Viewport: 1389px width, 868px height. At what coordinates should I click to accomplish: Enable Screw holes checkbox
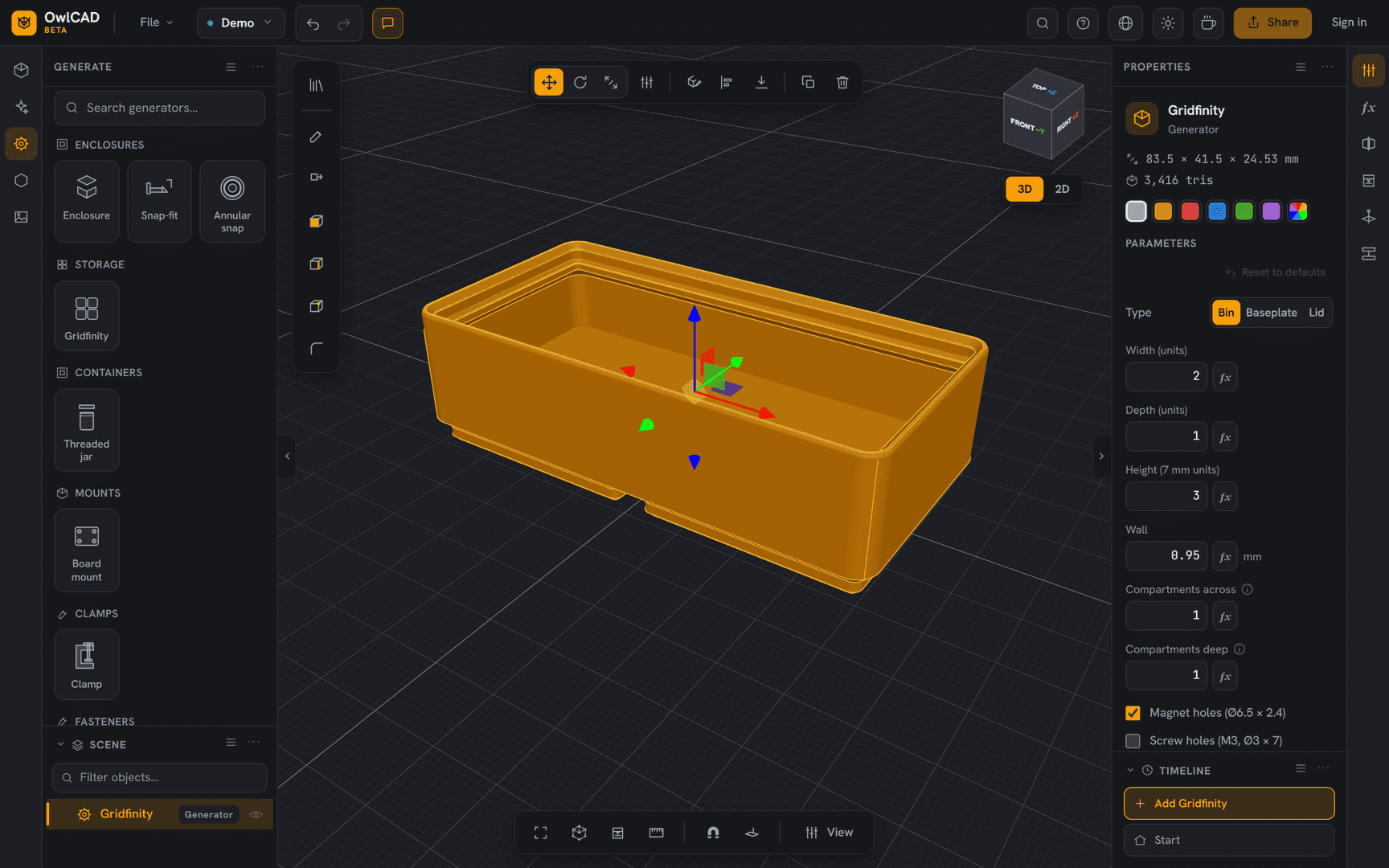[1133, 741]
